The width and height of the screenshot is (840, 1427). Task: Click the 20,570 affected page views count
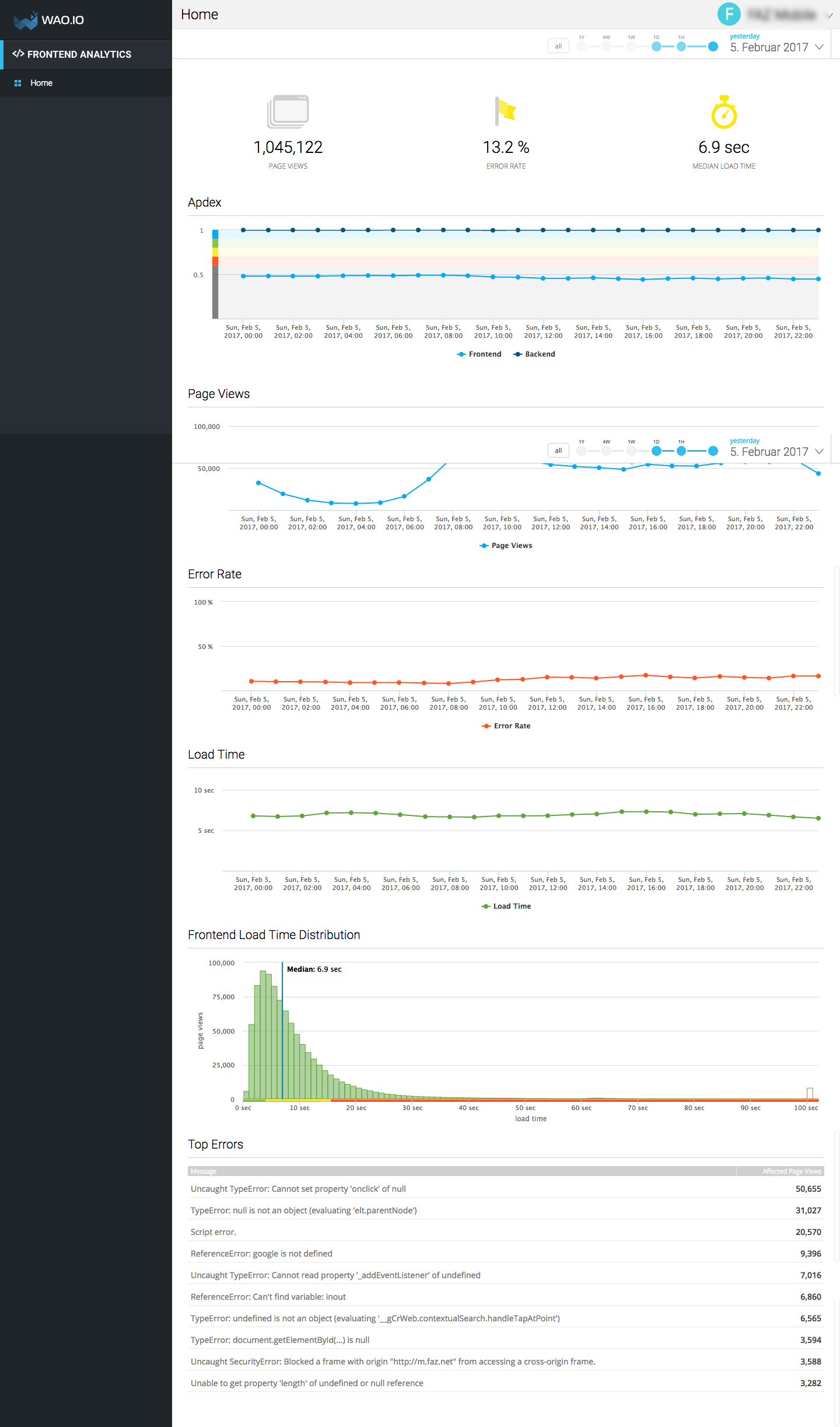coord(808,1232)
